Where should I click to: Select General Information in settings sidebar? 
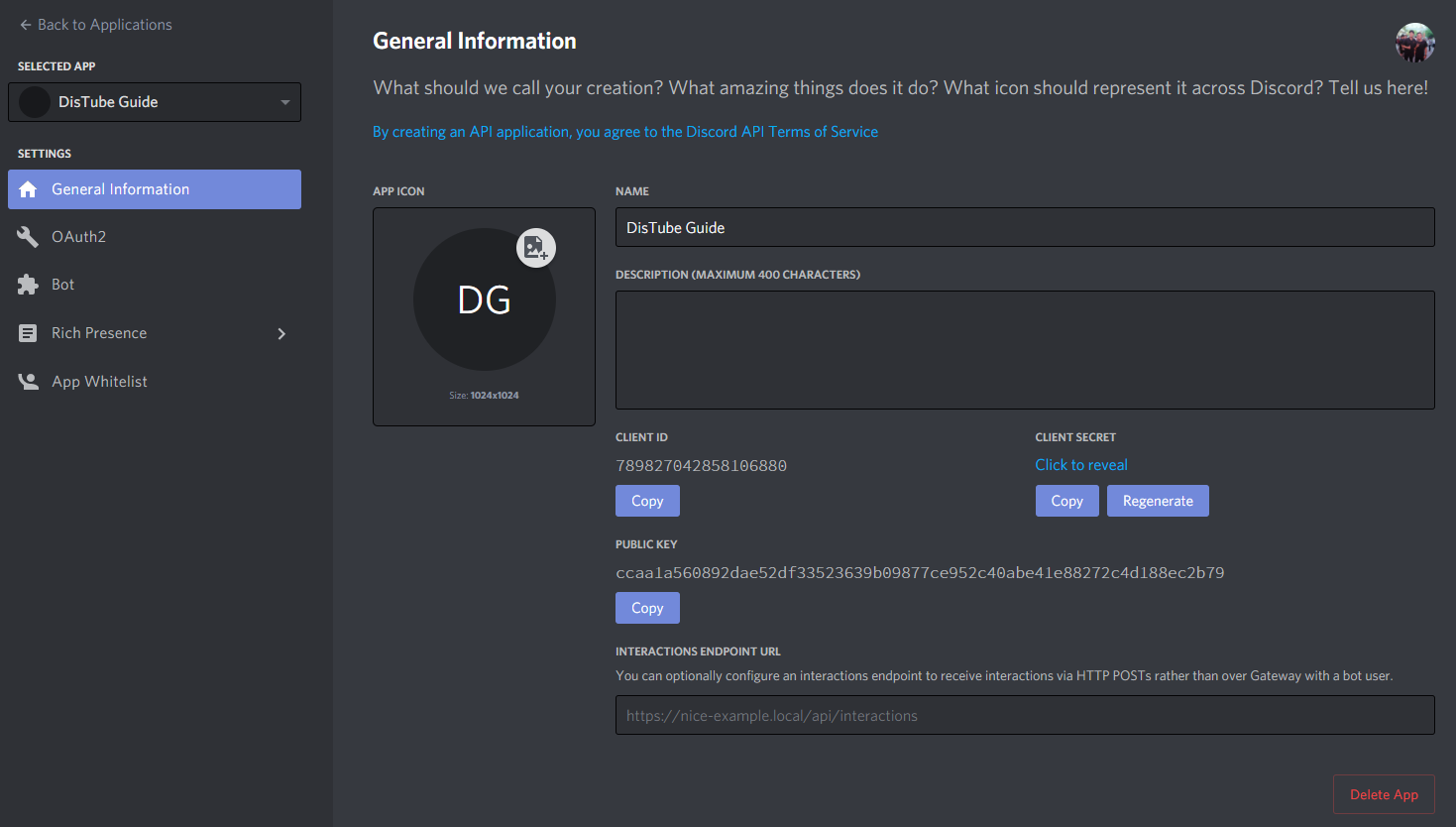click(x=155, y=189)
